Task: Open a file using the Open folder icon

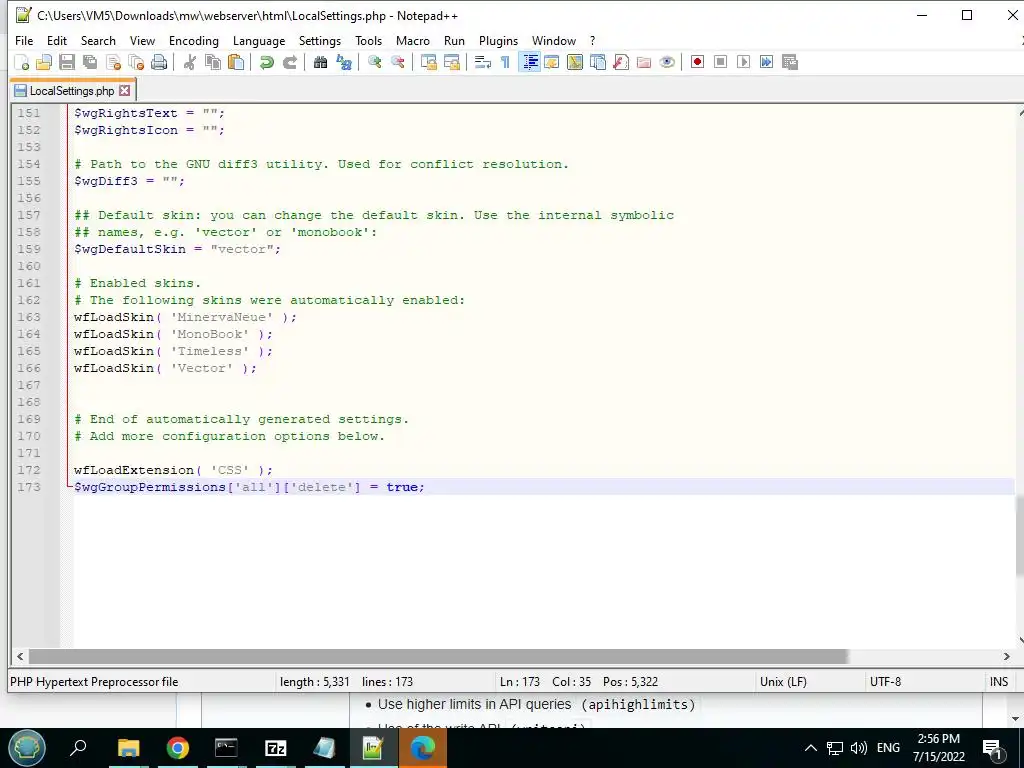Action: point(44,62)
